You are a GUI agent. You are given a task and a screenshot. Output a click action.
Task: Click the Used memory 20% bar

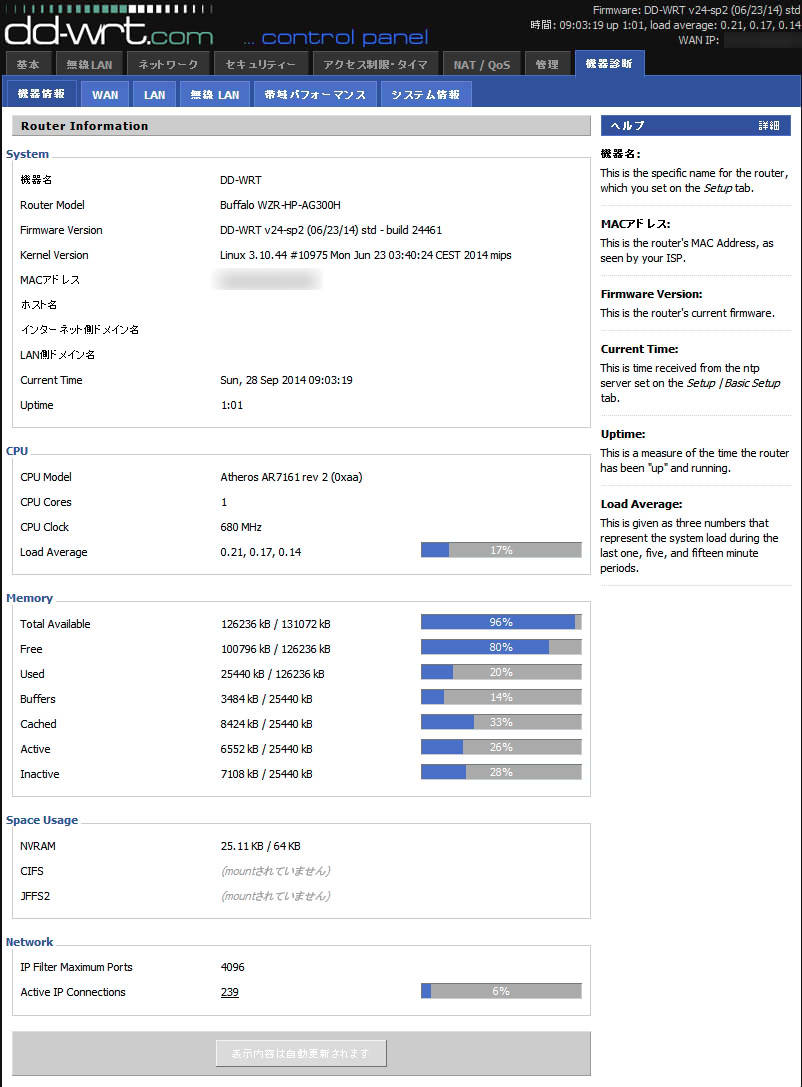pyautogui.click(x=501, y=672)
